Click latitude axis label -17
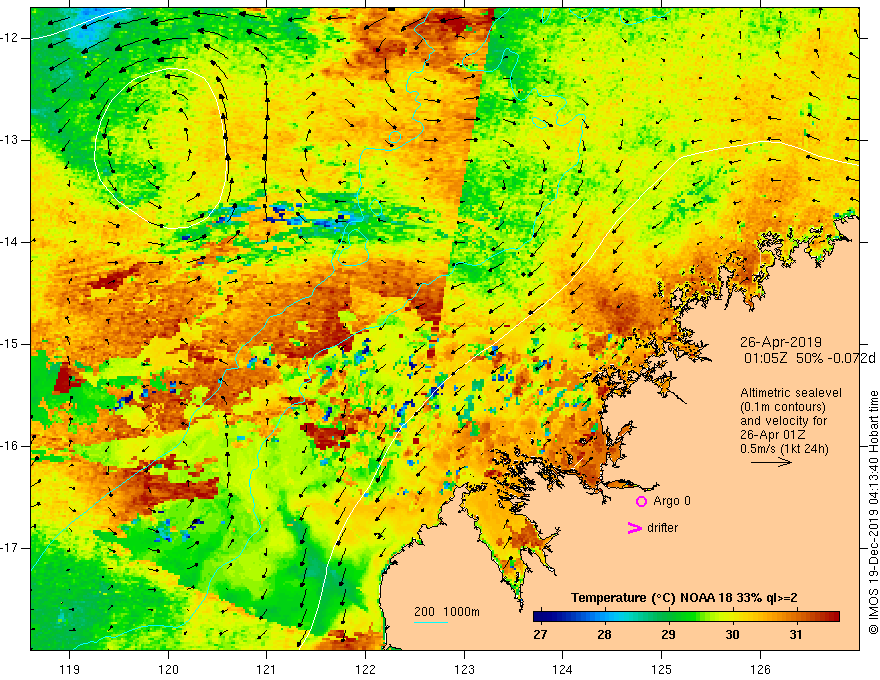 click(x=11, y=548)
